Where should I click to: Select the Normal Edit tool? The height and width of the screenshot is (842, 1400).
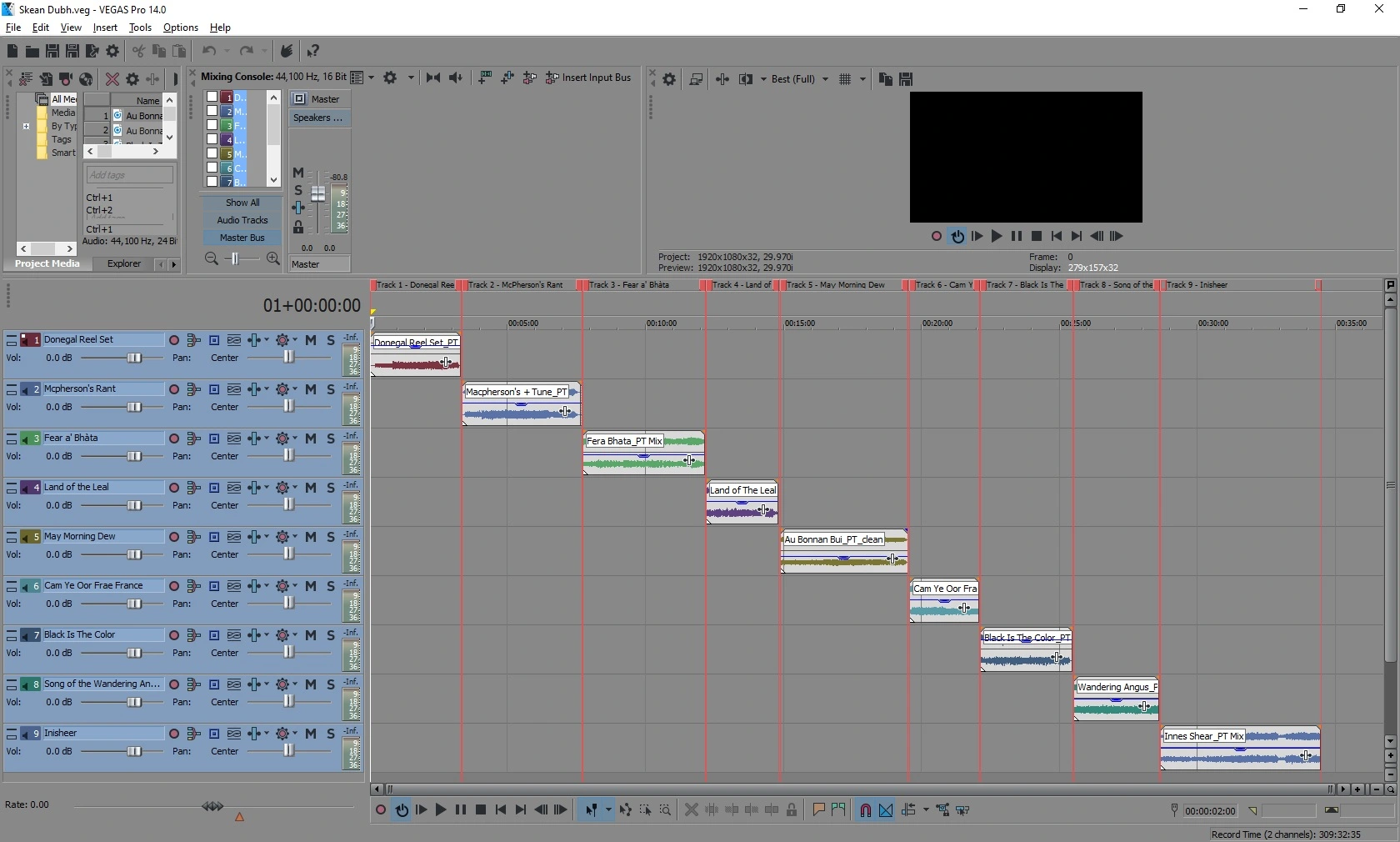click(590, 810)
